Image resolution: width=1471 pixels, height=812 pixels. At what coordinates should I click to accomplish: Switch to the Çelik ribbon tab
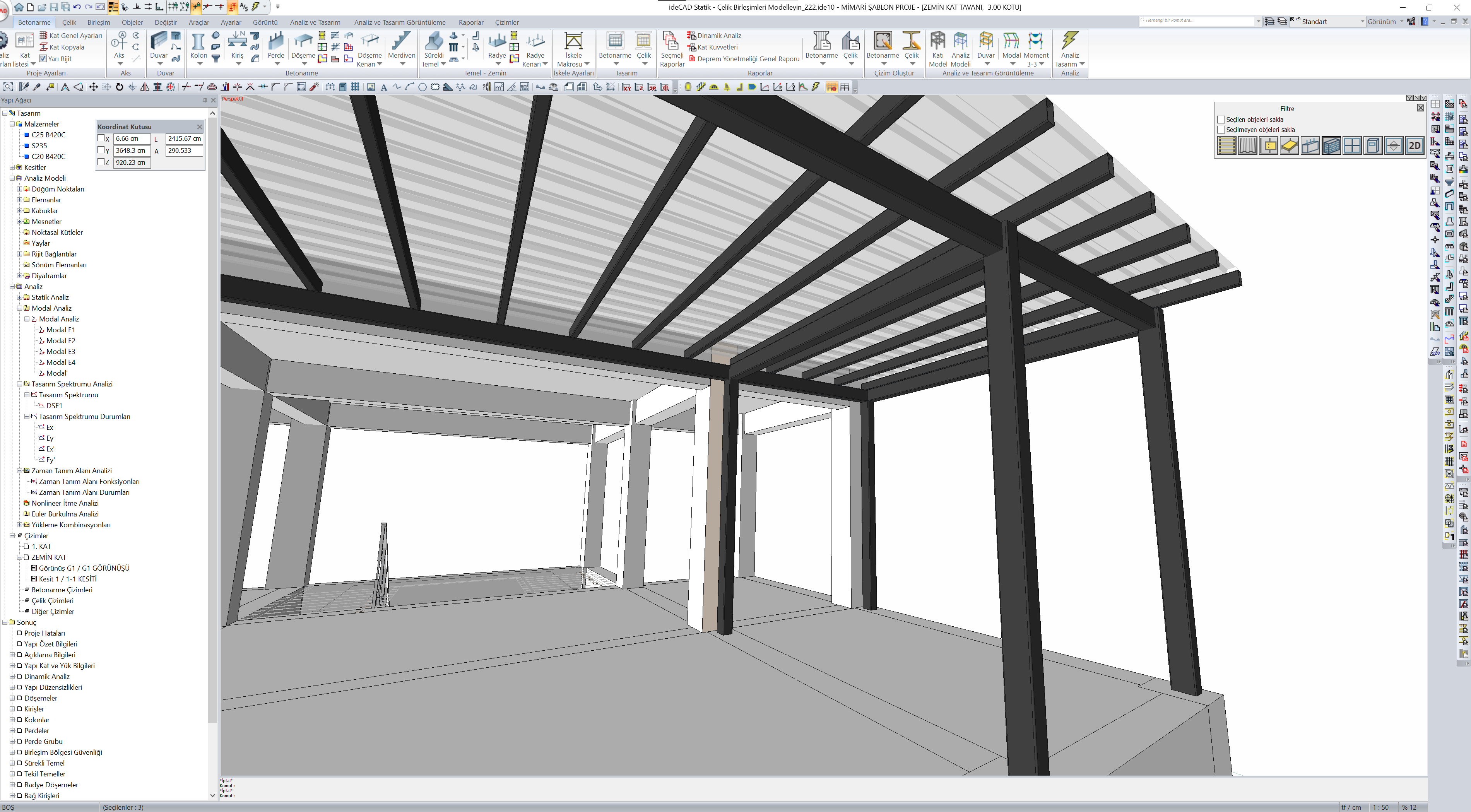tap(69, 22)
